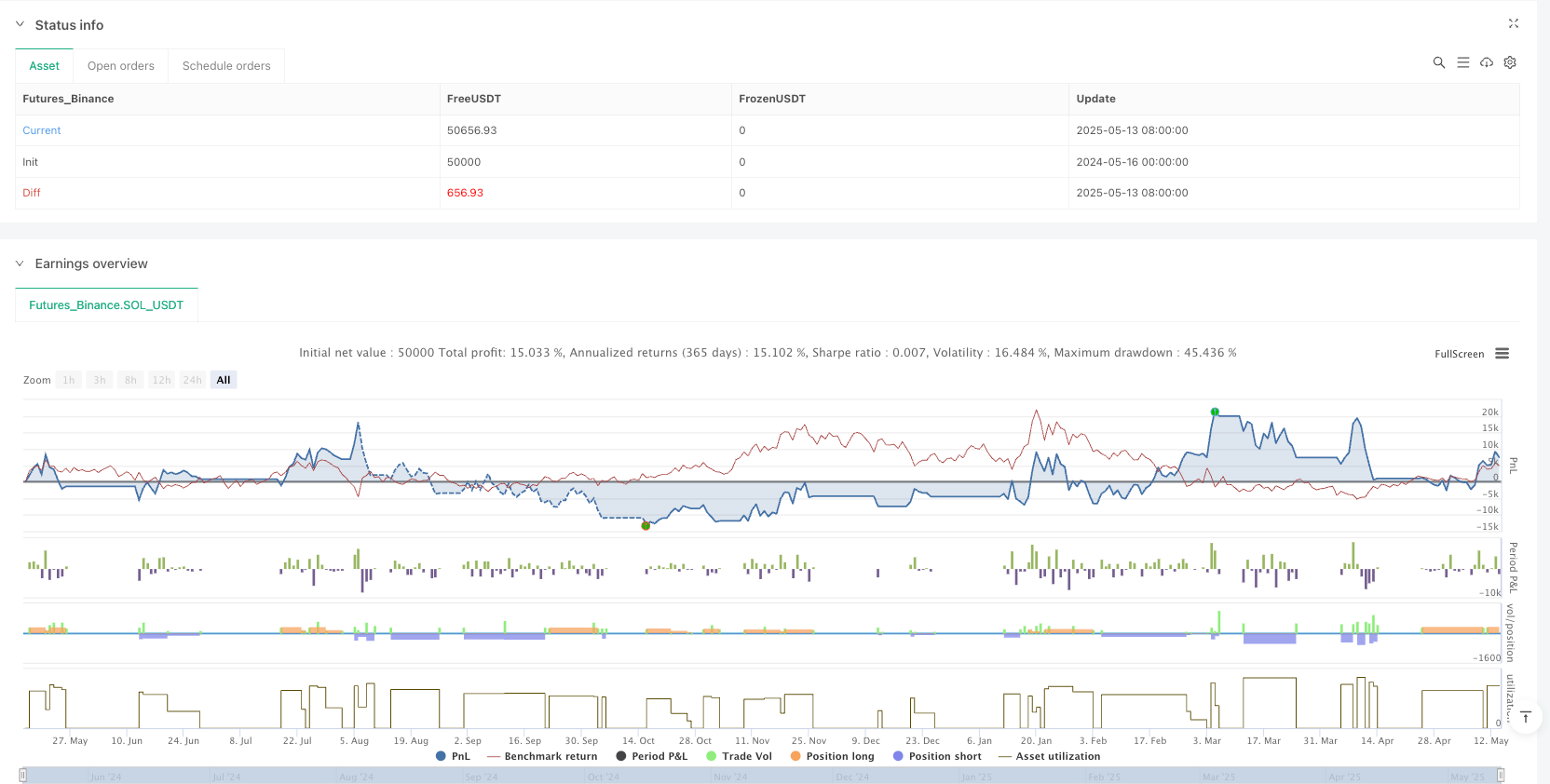This screenshot has height=784, width=1550.
Task: Toggle the PnL series in legend
Action: [x=453, y=756]
